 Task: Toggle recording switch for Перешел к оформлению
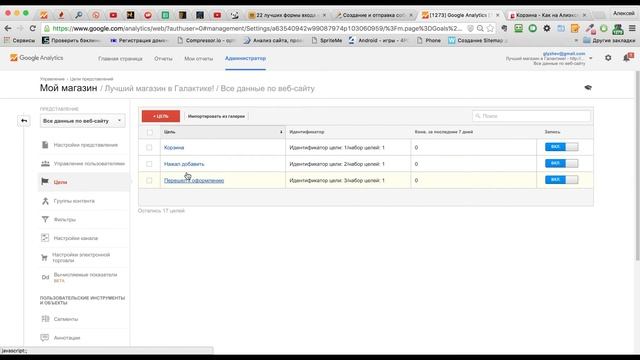tap(561, 180)
